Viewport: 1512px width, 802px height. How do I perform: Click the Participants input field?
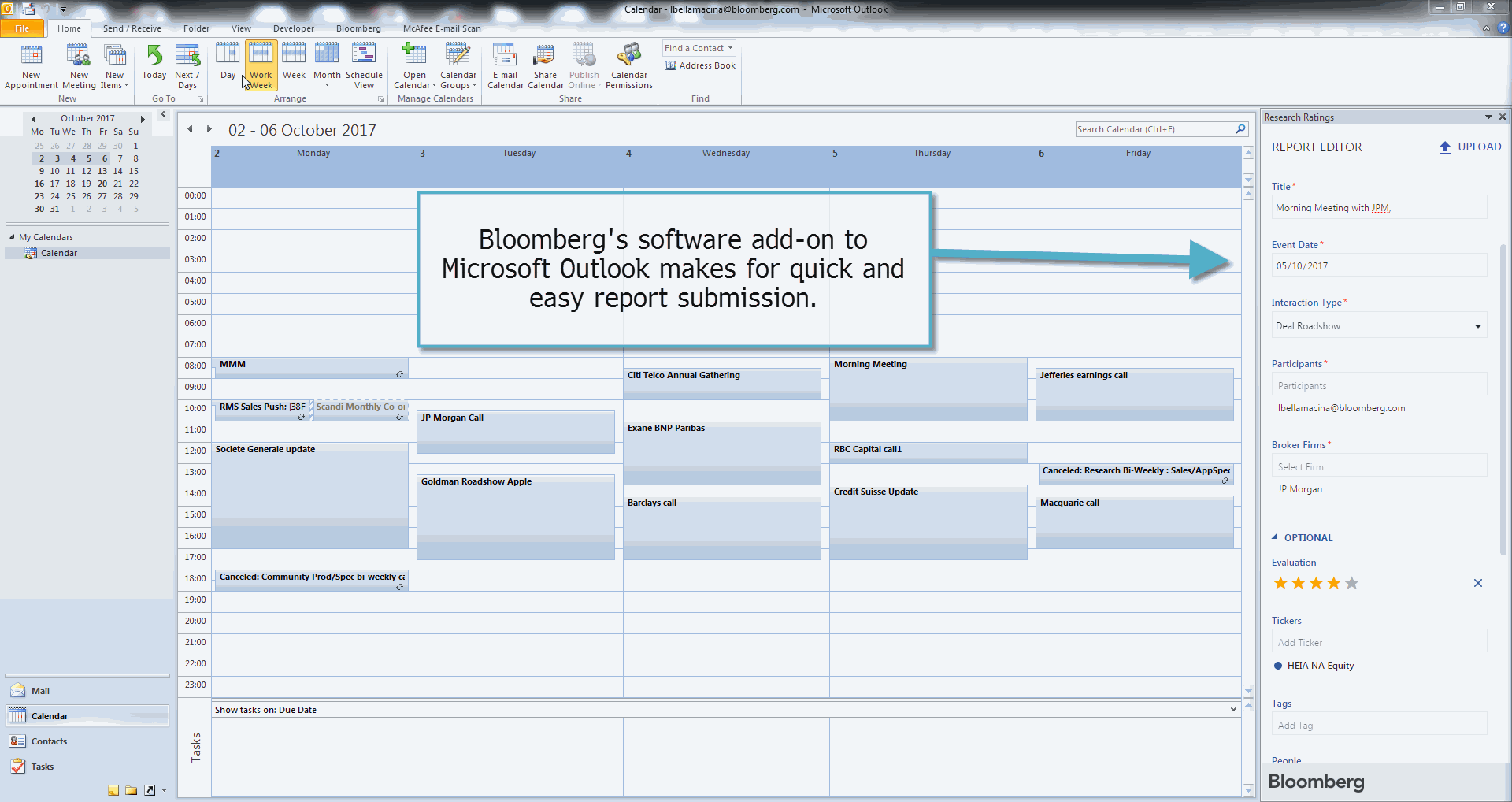(1379, 386)
